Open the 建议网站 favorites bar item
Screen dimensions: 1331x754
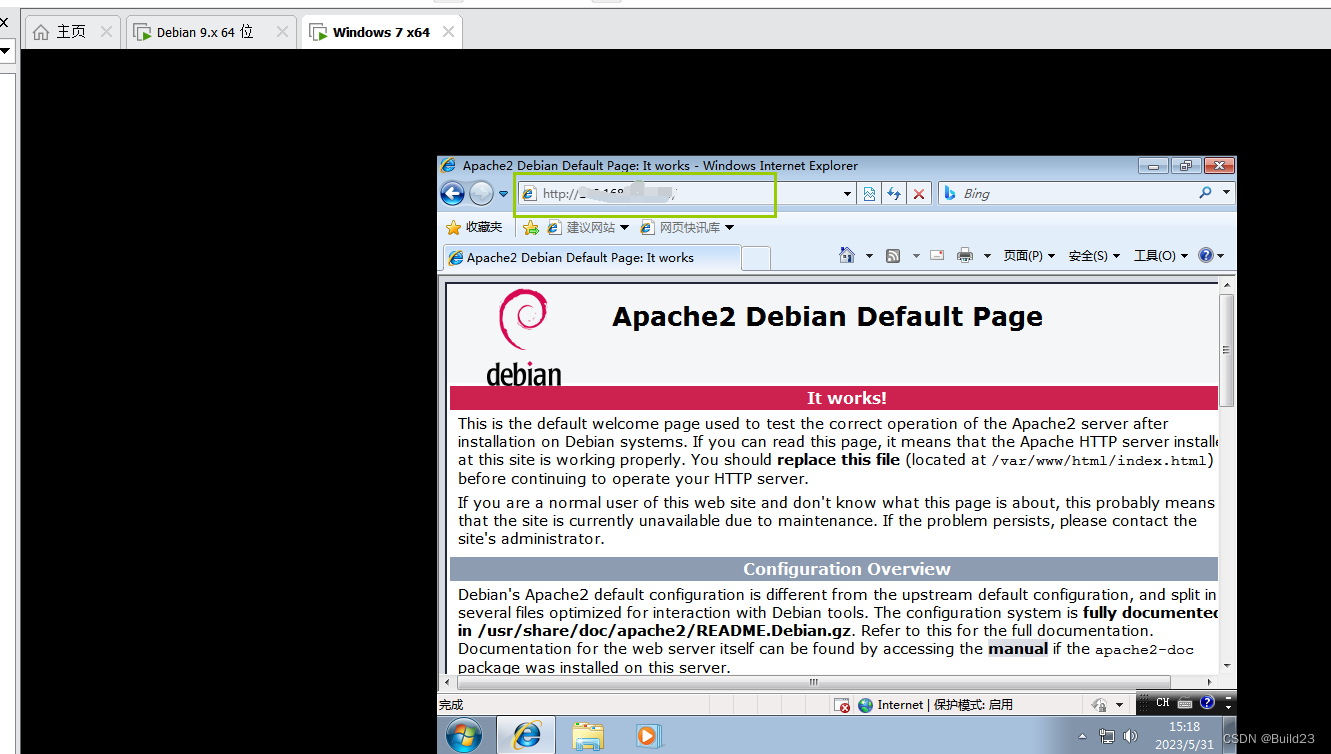pos(588,228)
